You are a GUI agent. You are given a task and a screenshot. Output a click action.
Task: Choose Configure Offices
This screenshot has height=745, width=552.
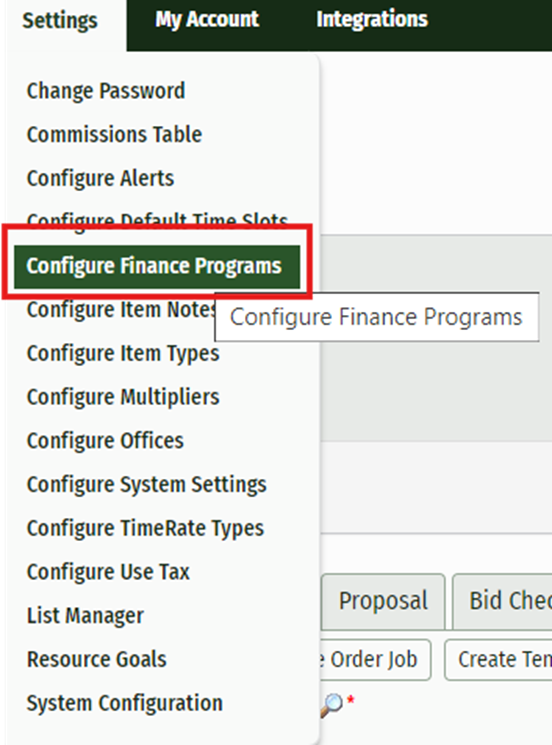coord(105,441)
